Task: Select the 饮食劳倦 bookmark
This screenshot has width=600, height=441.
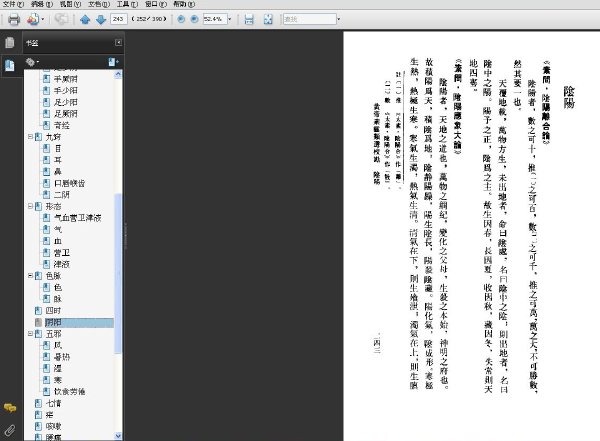Action: [69, 392]
